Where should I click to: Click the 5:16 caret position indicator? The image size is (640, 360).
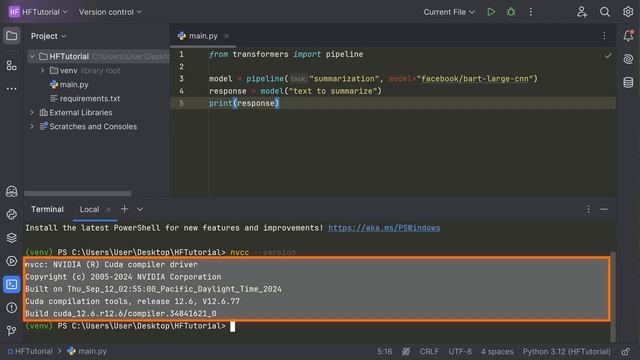(384, 351)
